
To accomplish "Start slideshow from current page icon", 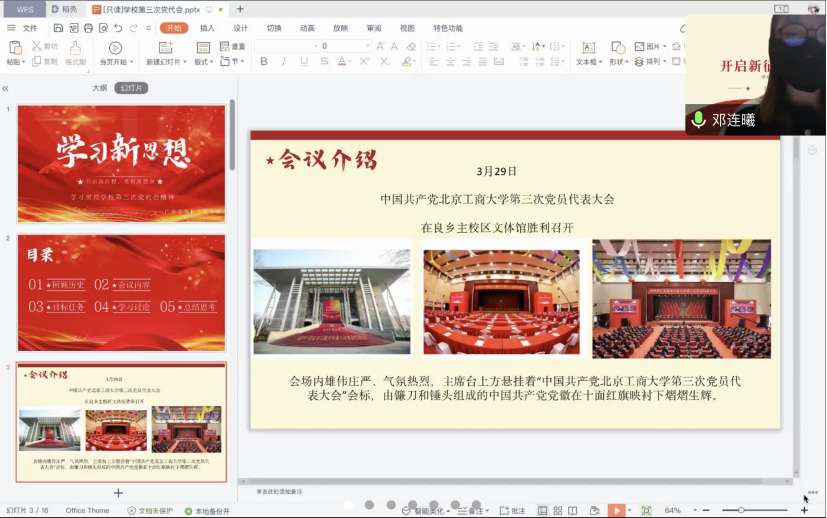I will [x=116, y=48].
